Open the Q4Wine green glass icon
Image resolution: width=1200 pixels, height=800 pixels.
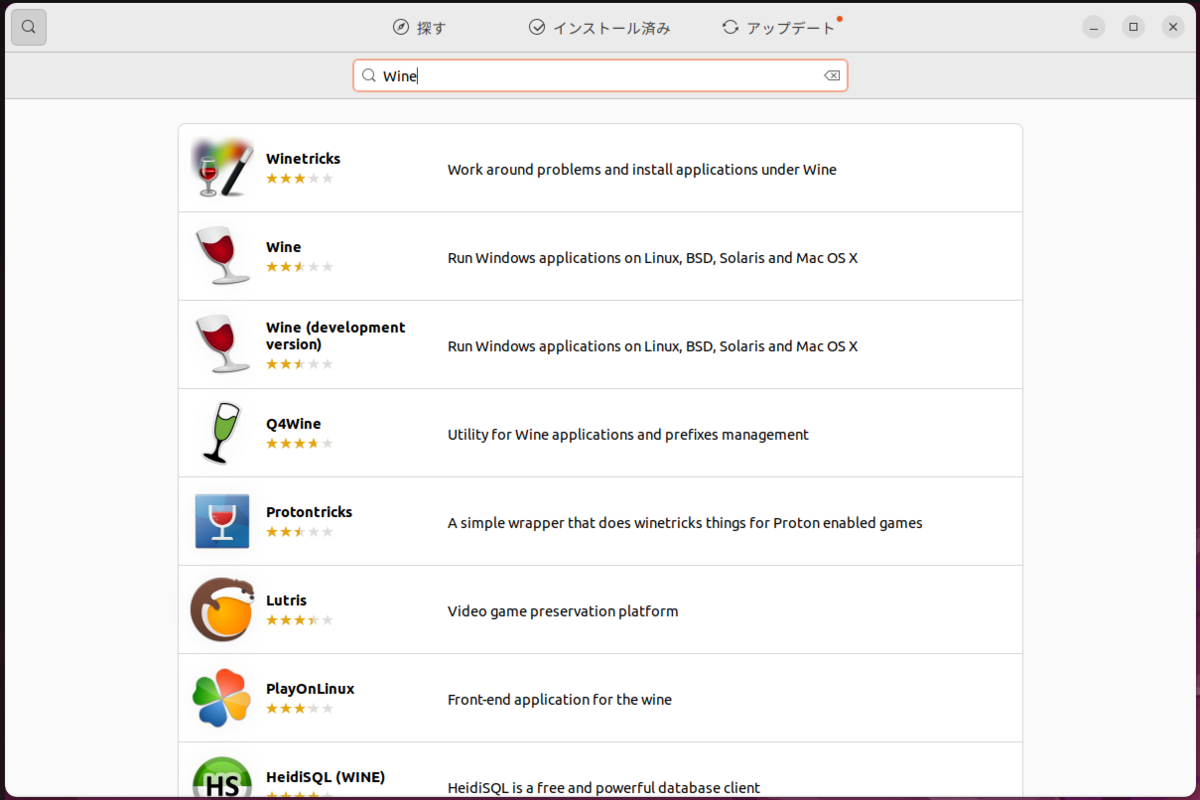[x=221, y=433]
